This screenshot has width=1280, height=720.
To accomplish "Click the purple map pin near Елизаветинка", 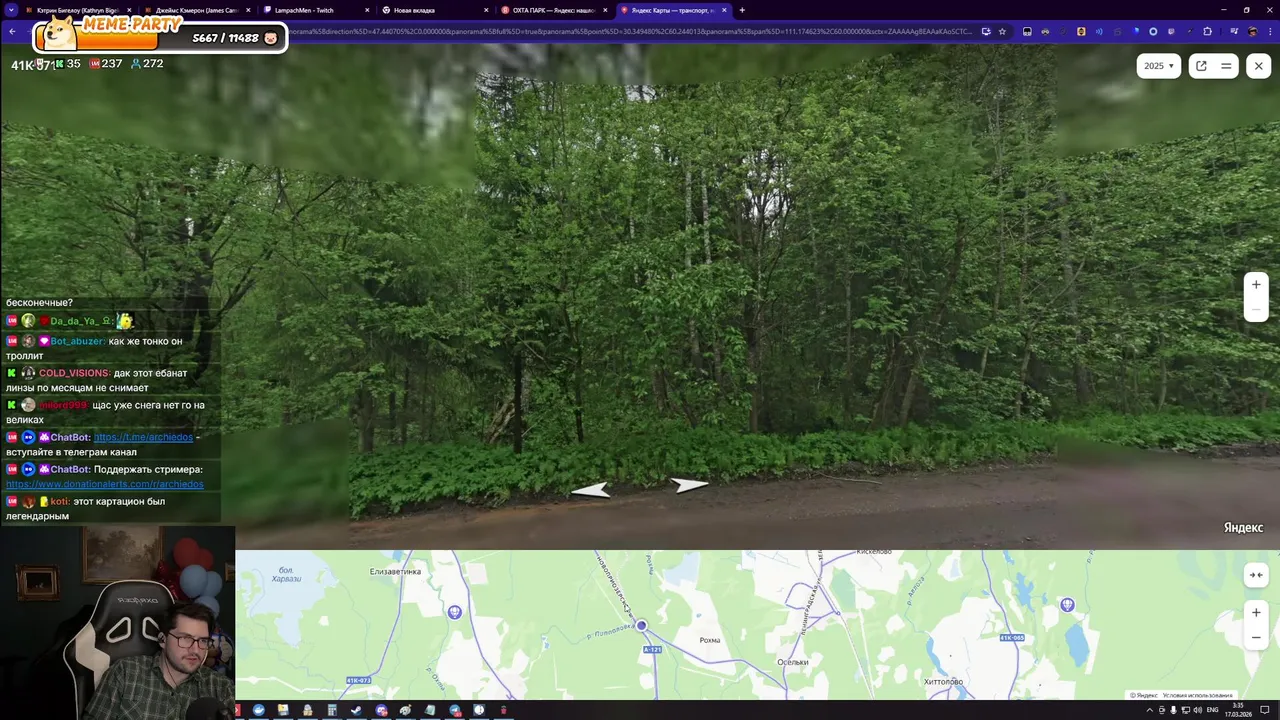I will [x=455, y=612].
